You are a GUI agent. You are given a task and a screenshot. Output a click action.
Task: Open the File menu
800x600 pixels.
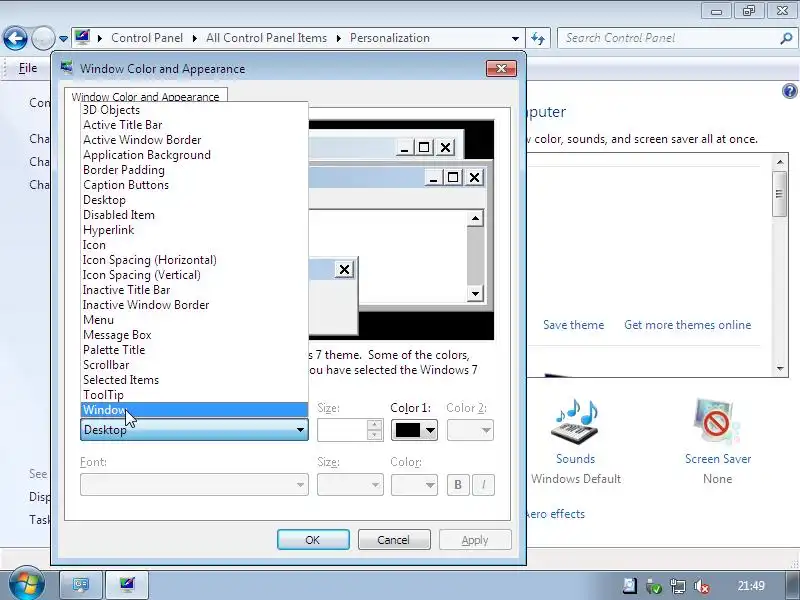[28, 68]
